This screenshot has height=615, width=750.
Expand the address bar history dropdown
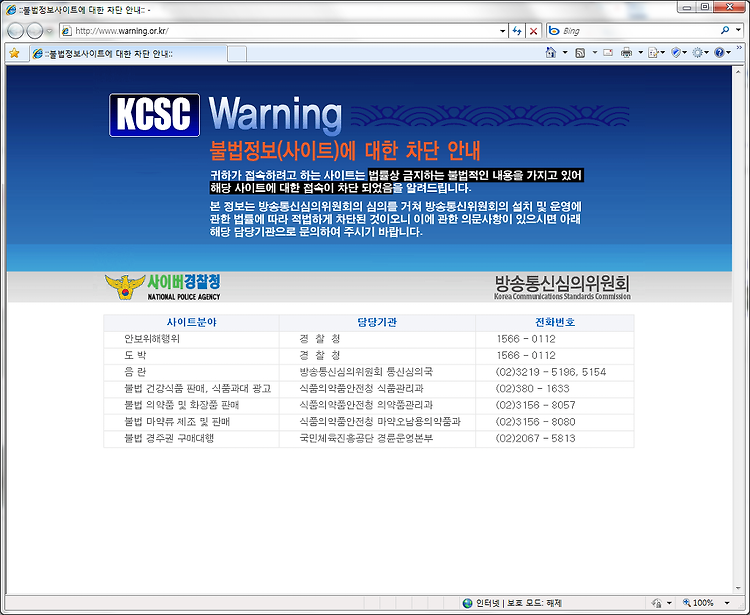(x=502, y=31)
